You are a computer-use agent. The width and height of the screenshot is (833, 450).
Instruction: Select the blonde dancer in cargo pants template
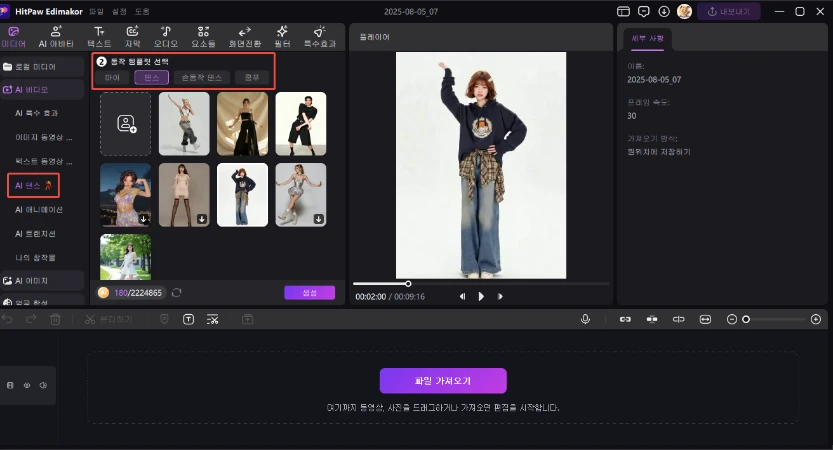click(184, 124)
